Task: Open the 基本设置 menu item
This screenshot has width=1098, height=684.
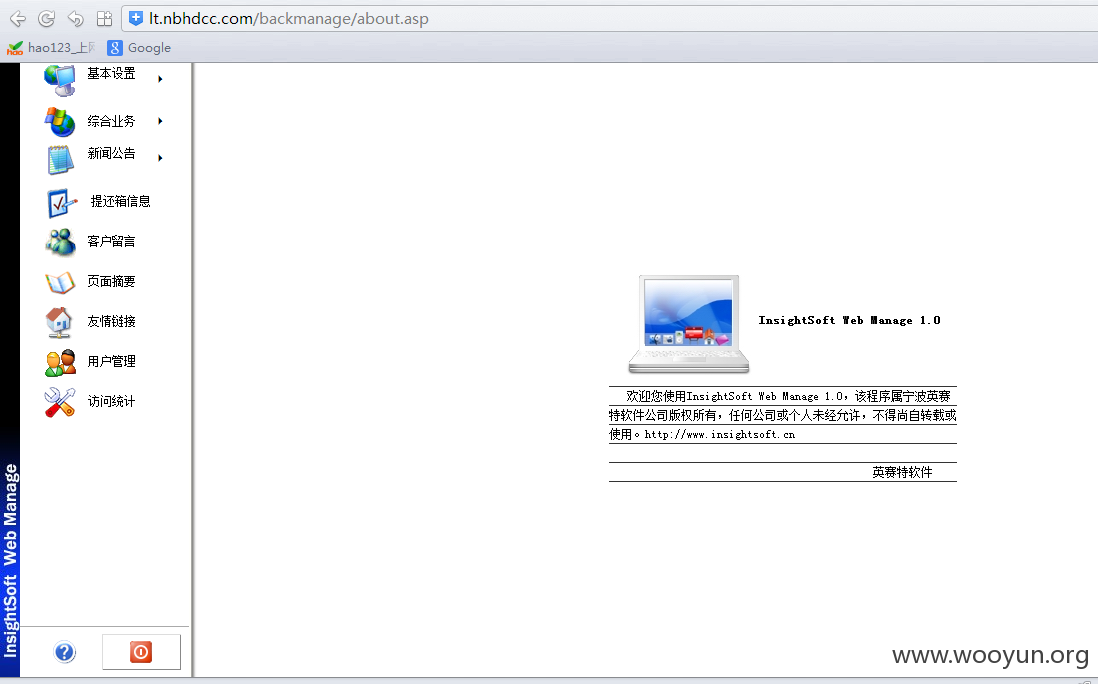Action: click(x=111, y=74)
